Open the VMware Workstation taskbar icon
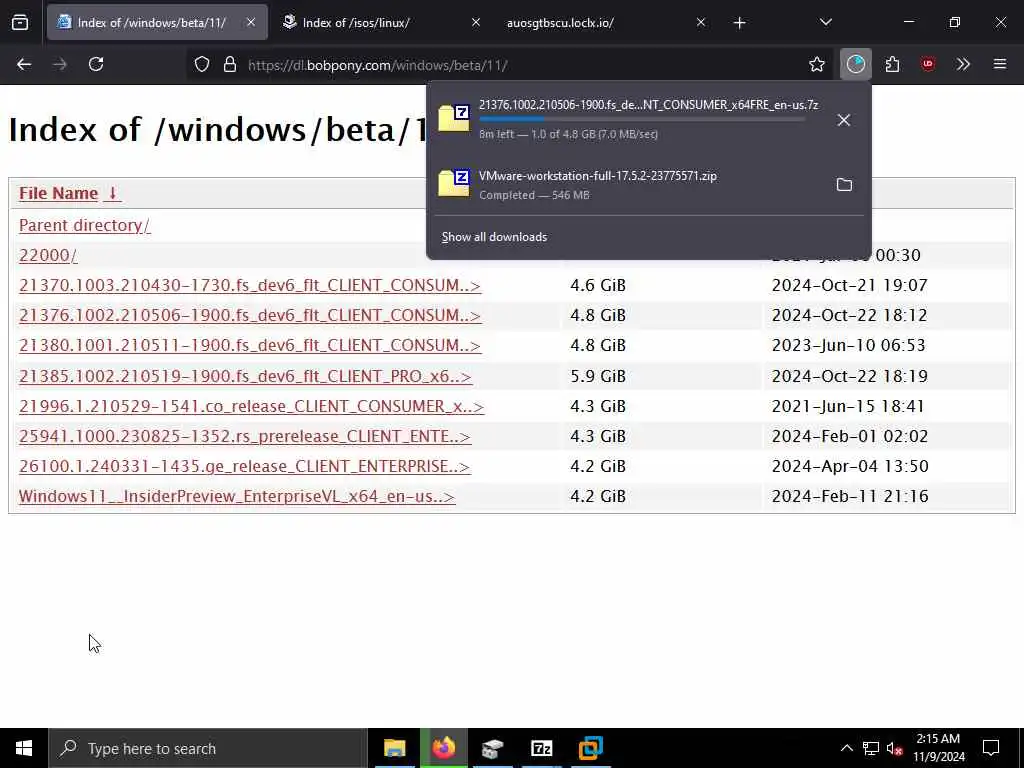This screenshot has width=1024, height=768. (590, 748)
